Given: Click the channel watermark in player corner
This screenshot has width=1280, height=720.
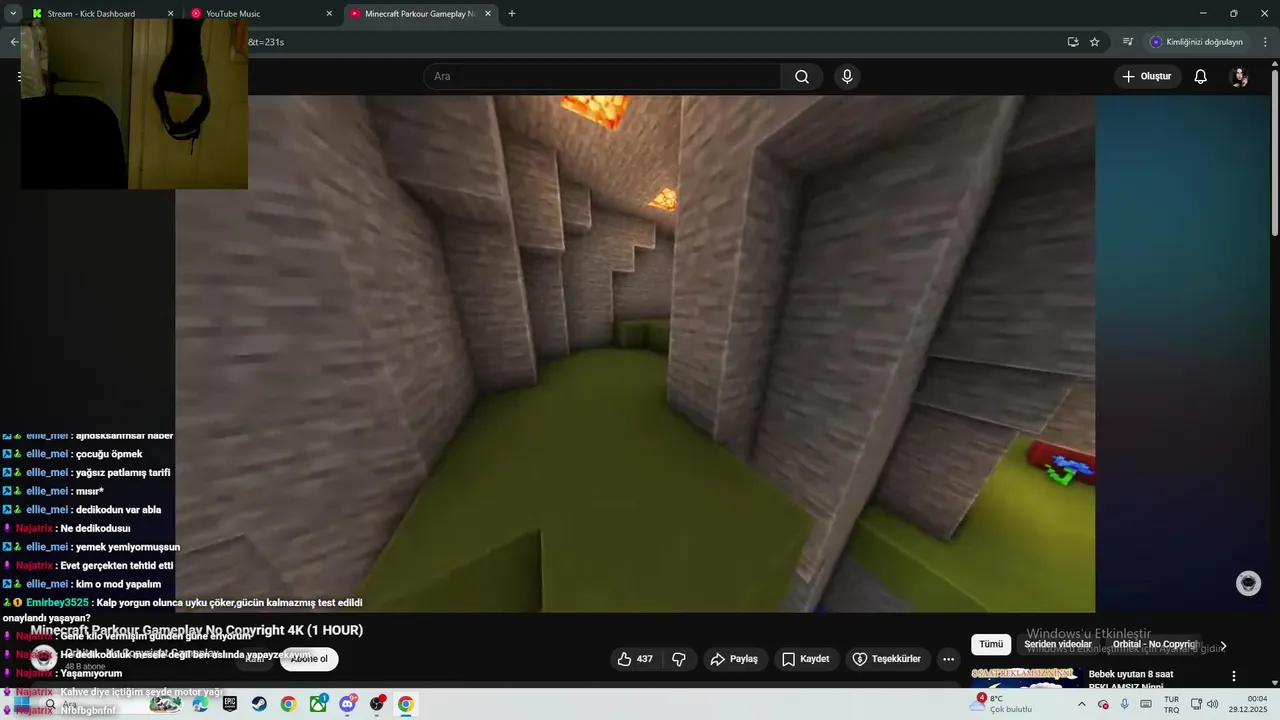Looking at the screenshot, I should (x=1248, y=583).
